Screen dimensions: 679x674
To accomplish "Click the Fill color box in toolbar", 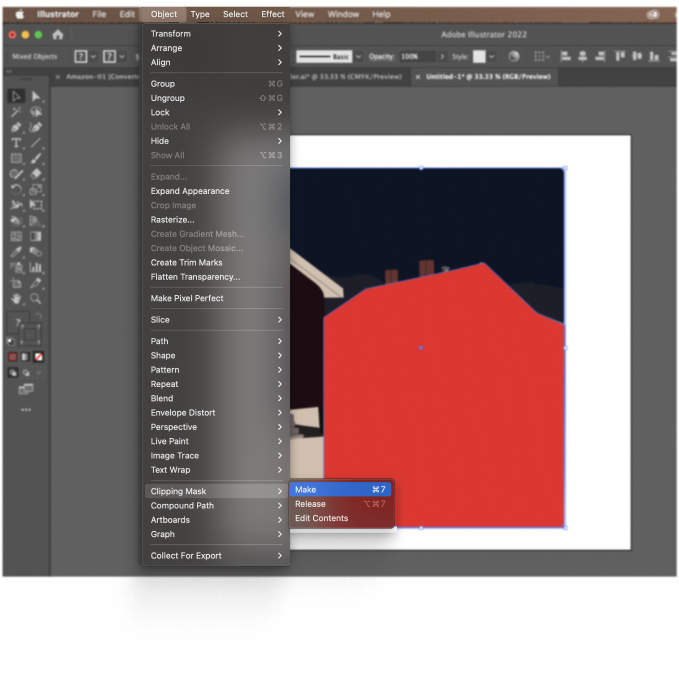I will tap(17, 323).
